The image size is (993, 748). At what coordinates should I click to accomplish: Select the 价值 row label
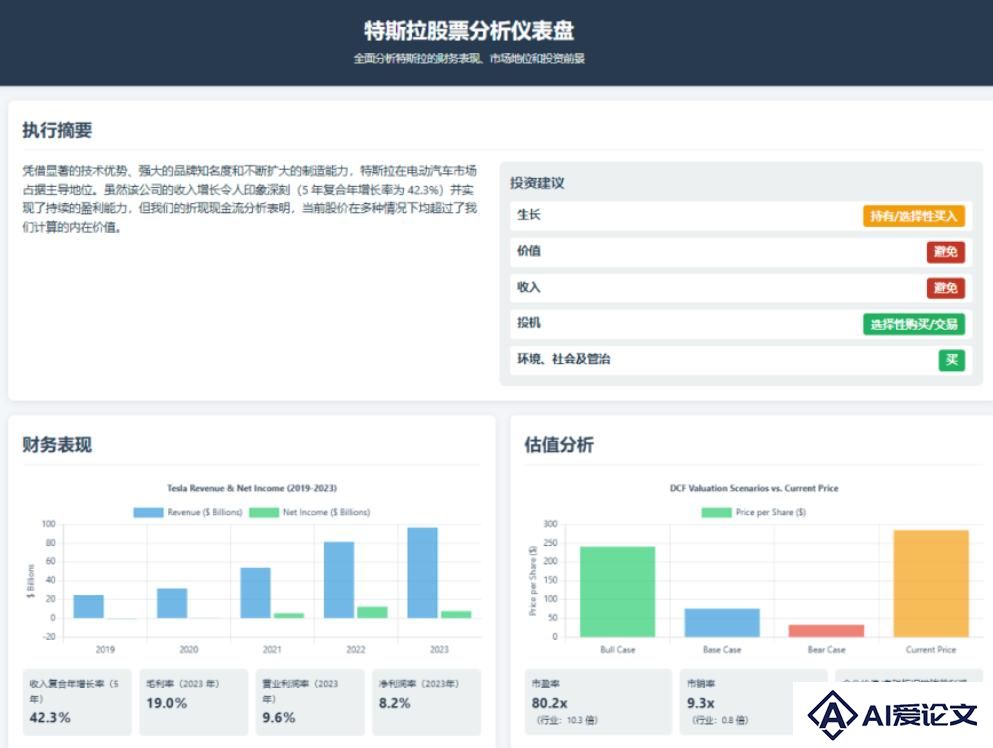pyautogui.click(x=529, y=251)
